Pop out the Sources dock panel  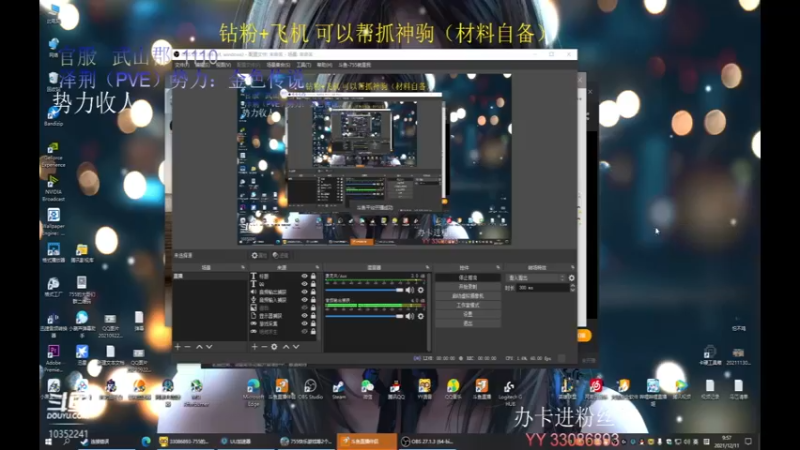click(x=317, y=267)
